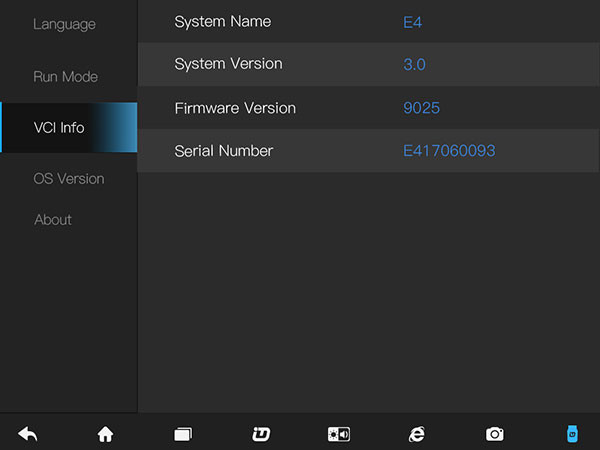Image resolution: width=600 pixels, height=450 pixels.
Task: Click the blue VCI connection icon
Action: point(572,434)
